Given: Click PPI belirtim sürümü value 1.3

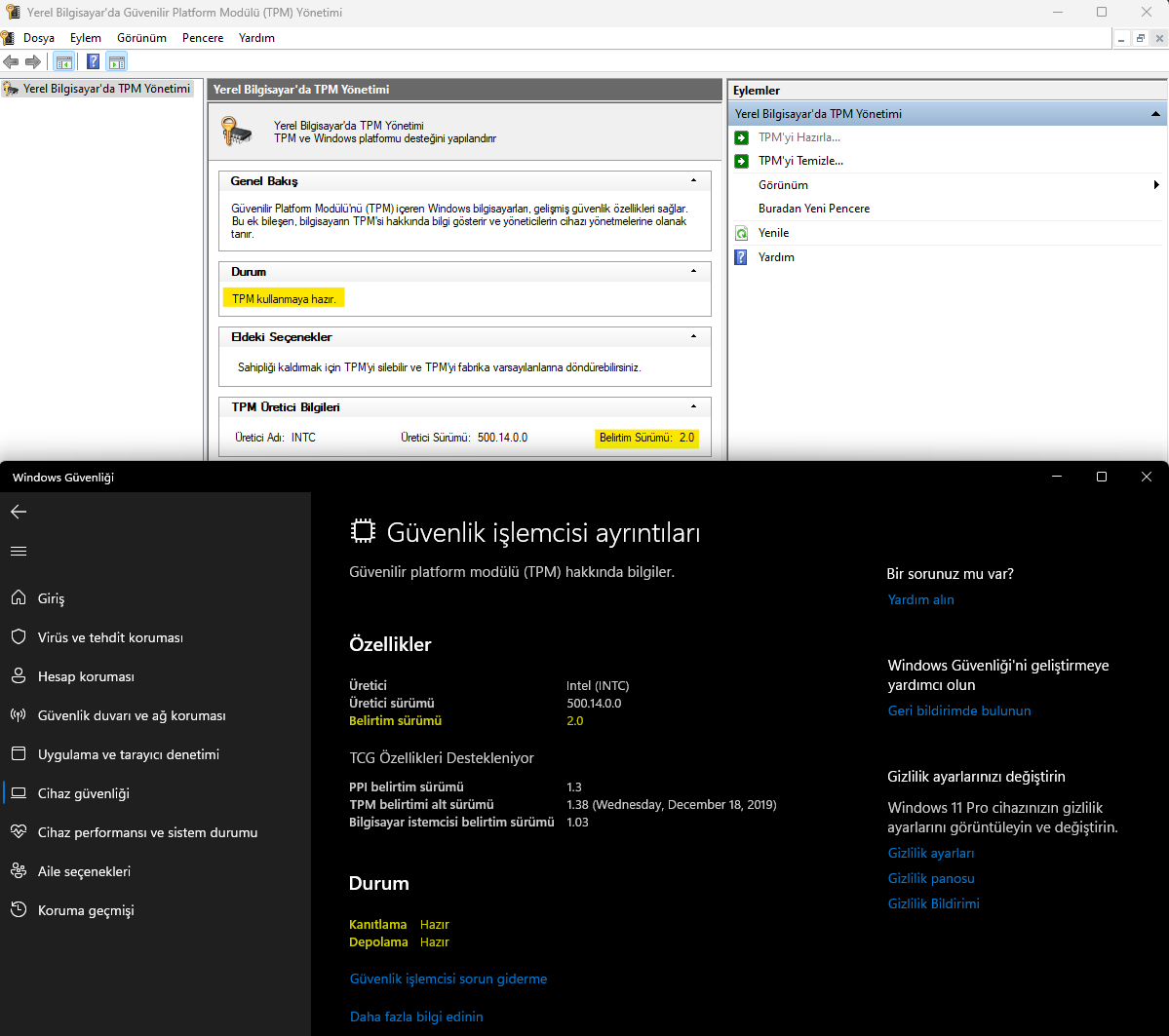Looking at the screenshot, I should point(574,787).
